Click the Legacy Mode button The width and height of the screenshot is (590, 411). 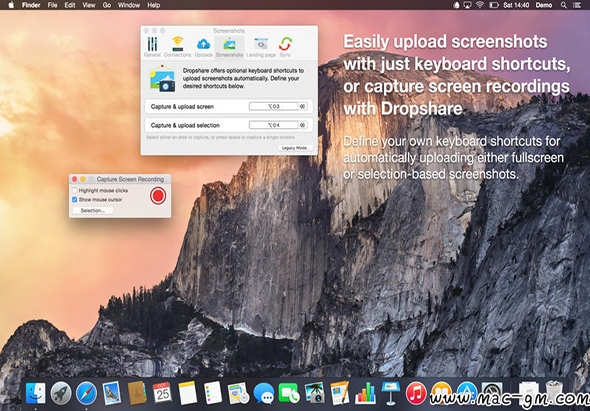coord(296,148)
